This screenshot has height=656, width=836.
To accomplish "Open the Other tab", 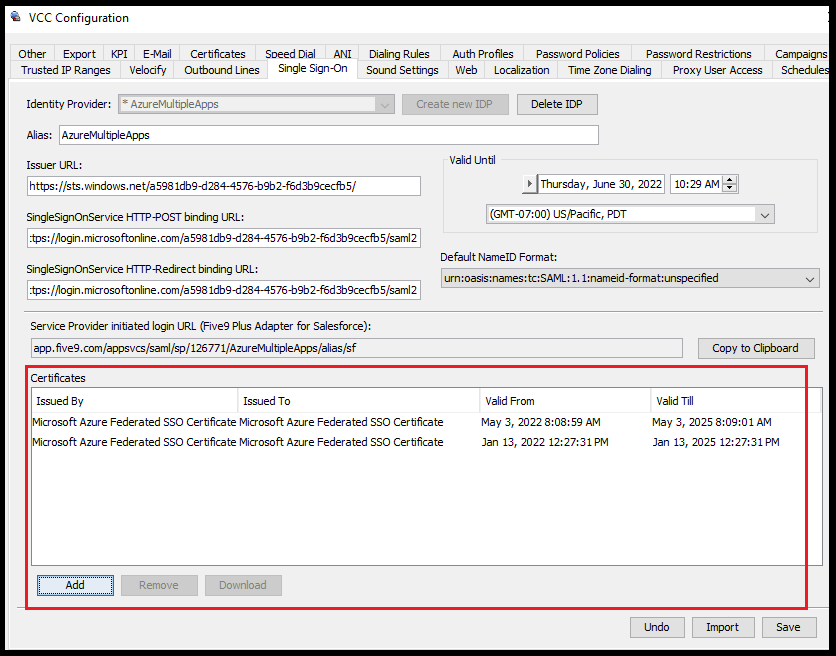I will tap(32, 54).
